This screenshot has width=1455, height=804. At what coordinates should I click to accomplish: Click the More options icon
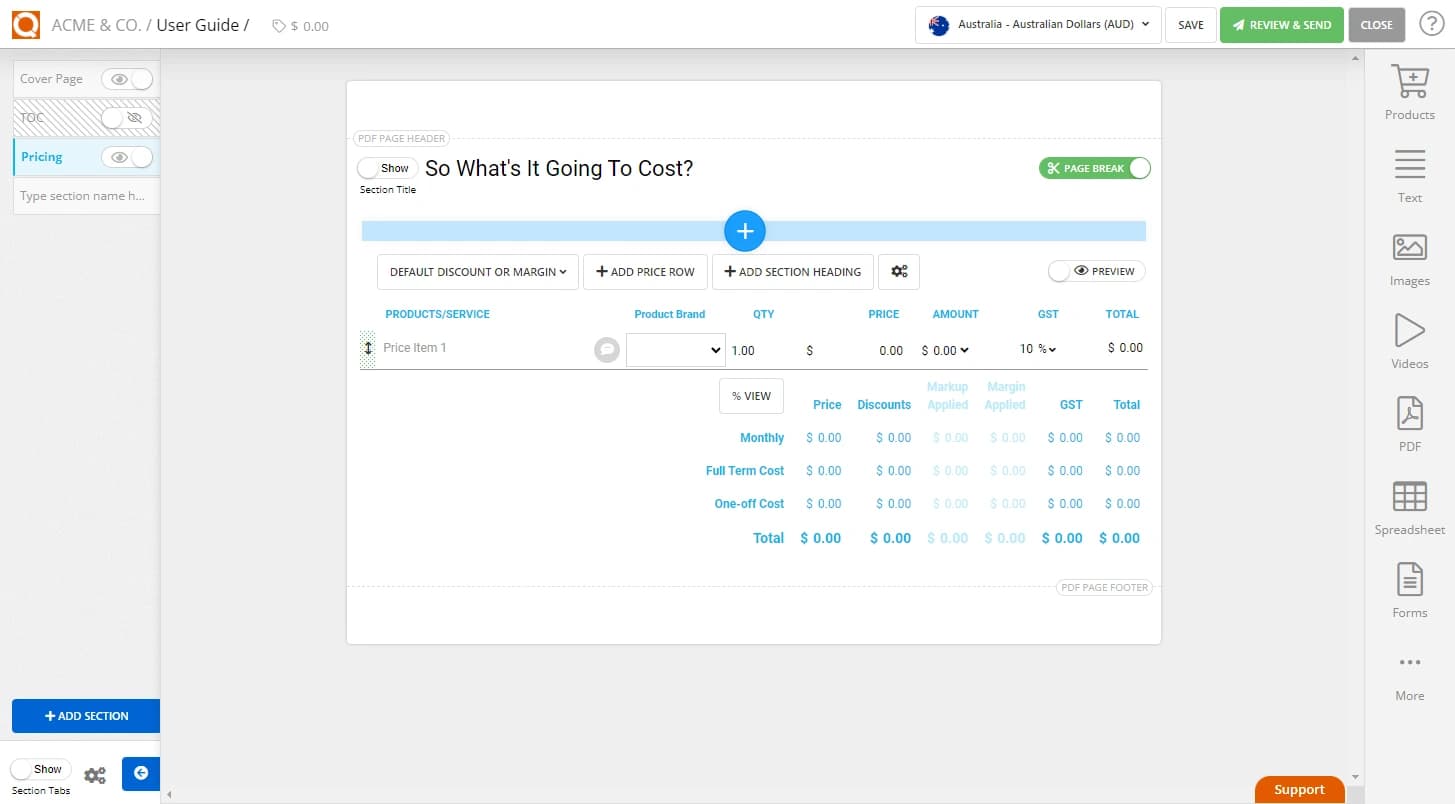tap(1408, 662)
